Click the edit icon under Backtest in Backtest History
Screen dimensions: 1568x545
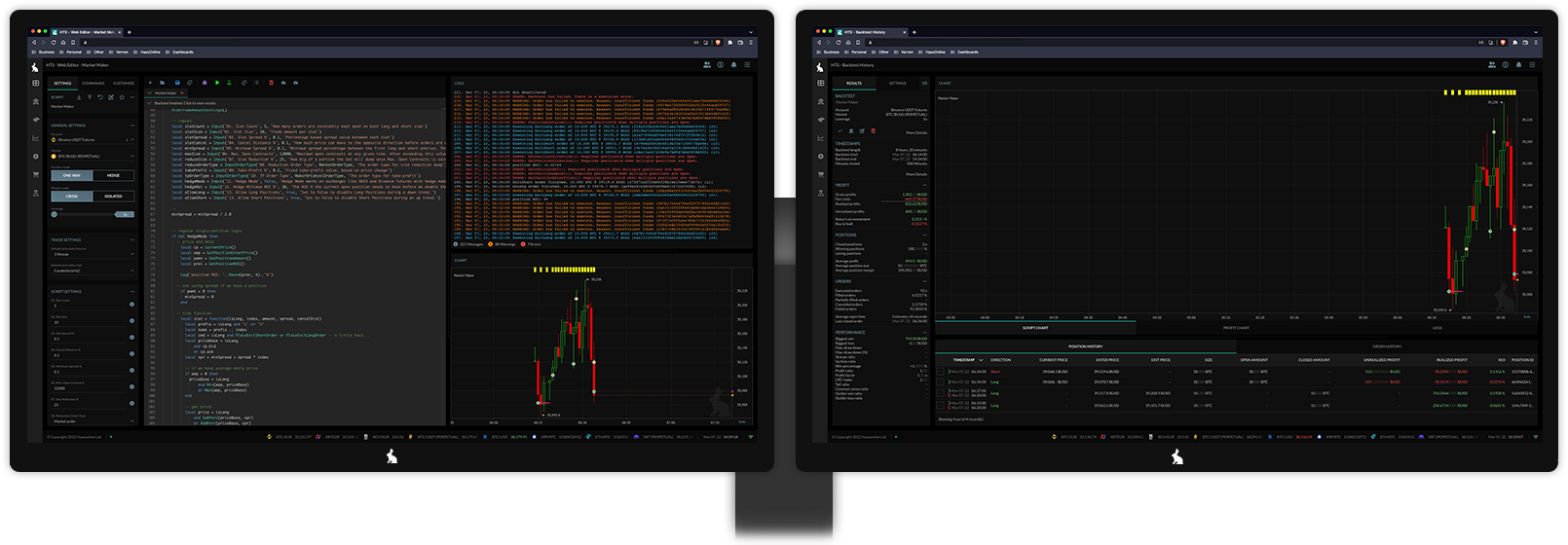(862, 130)
